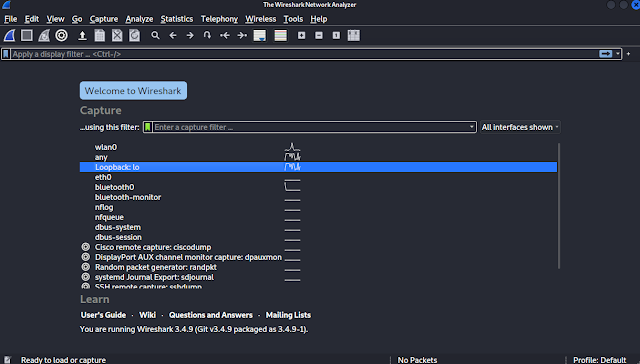Go to the previous packet arrow
Image resolution: width=640 pixels, height=364 pixels.
173,36
